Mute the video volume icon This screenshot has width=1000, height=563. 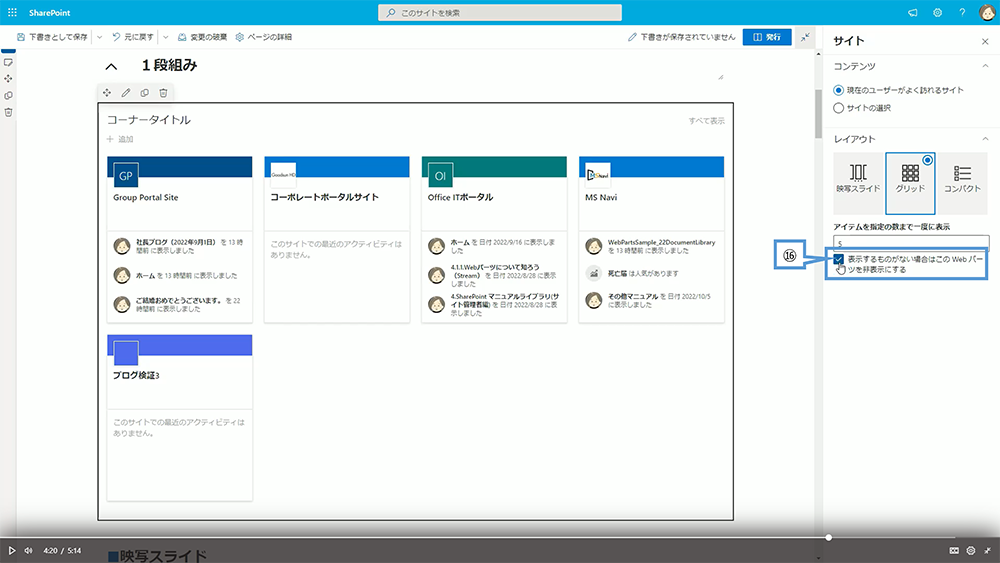click(29, 550)
